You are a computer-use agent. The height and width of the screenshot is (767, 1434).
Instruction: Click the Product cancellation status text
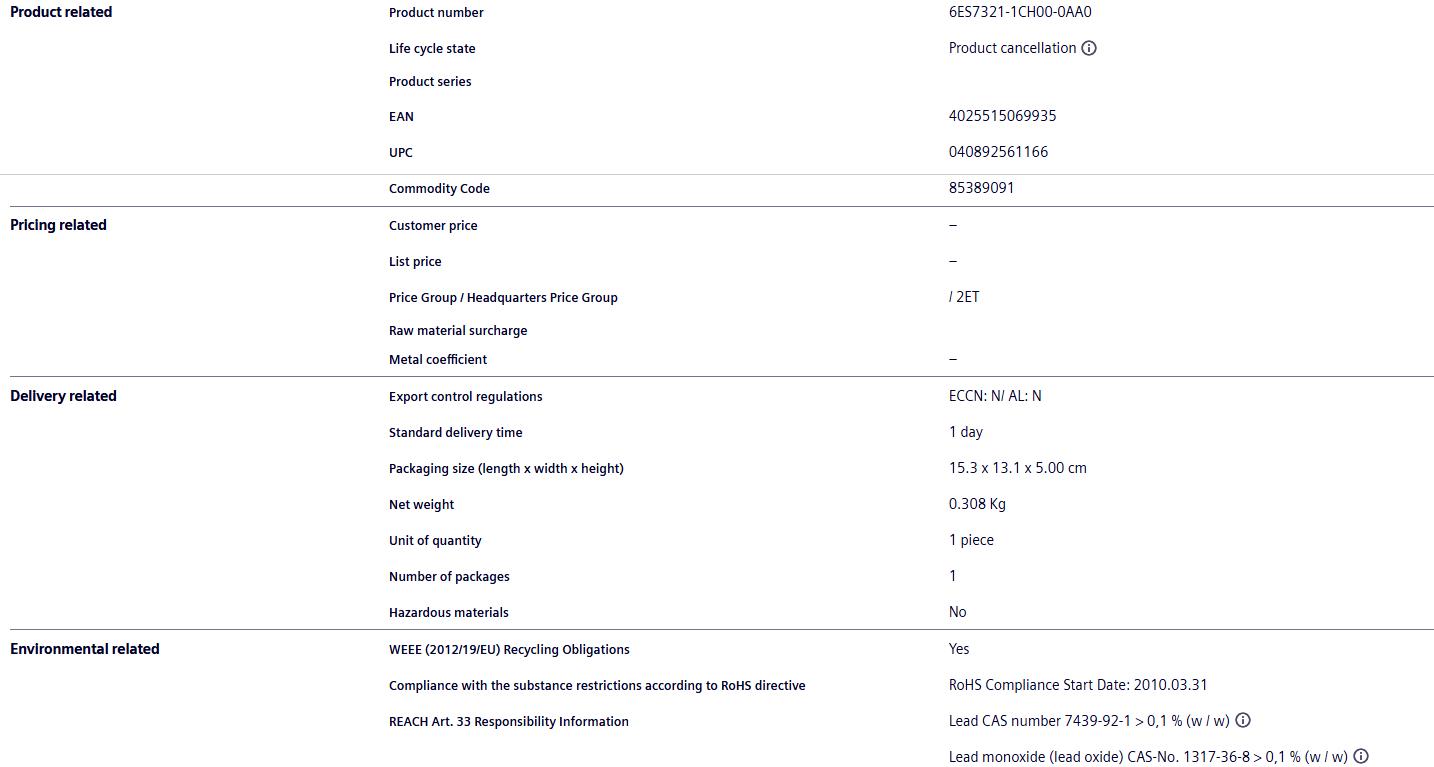coord(1012,48)
